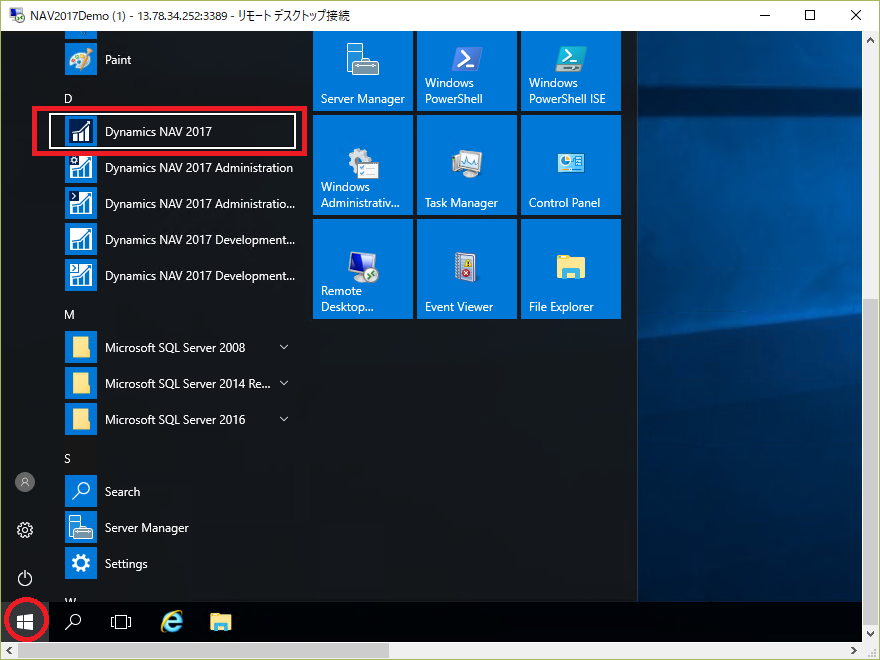Open File Explorer from the taskbar
This screenshot has width=880, height=660.
(x=221, y=621)
